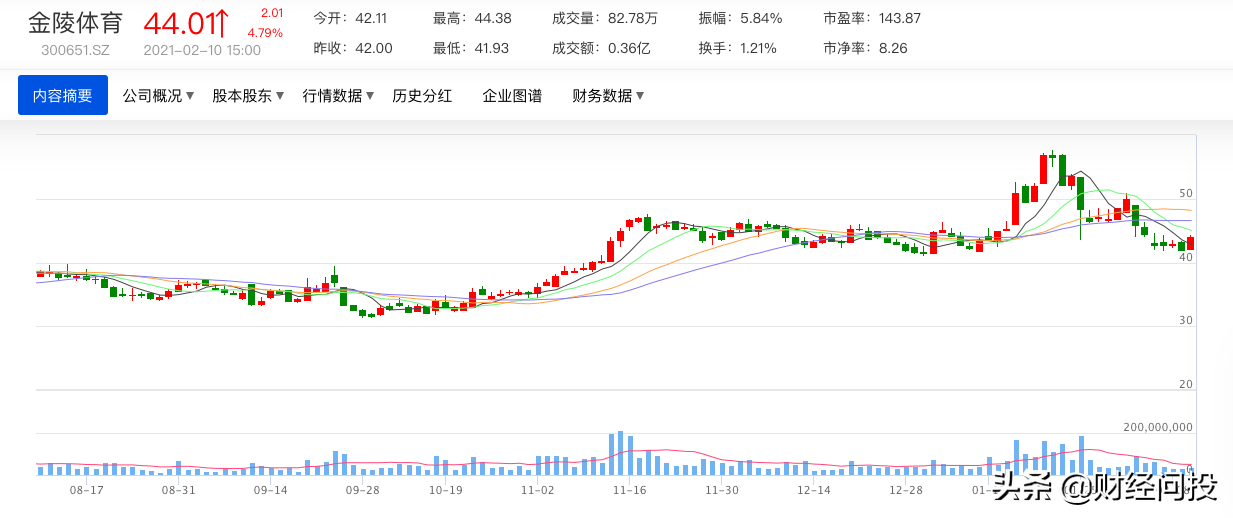
Task: Click the 振幅 value 5.84%
Action: (x=761, y=18)
